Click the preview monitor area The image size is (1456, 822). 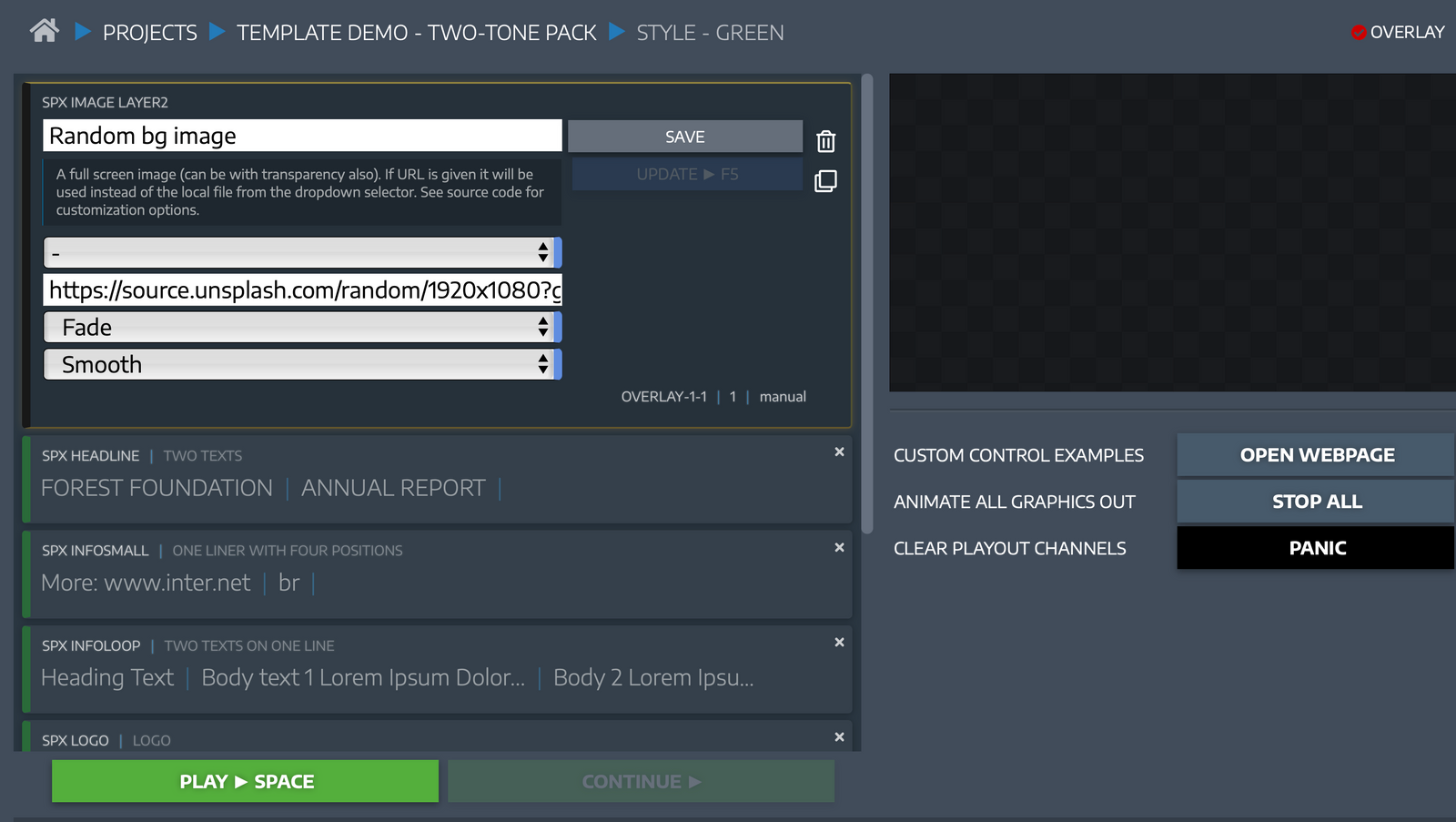[1172, 233]
